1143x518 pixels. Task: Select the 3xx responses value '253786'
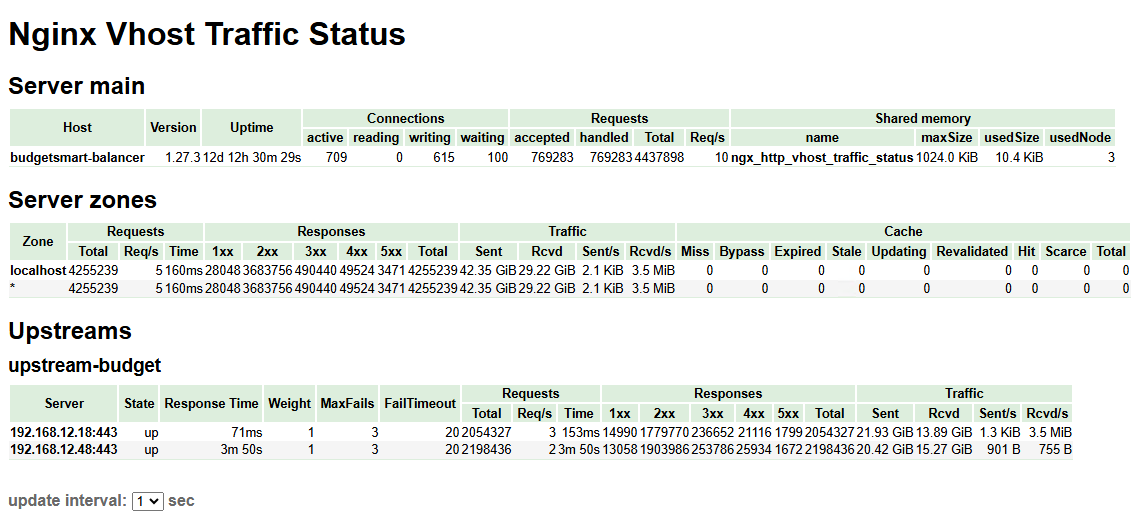pos(712,450)
